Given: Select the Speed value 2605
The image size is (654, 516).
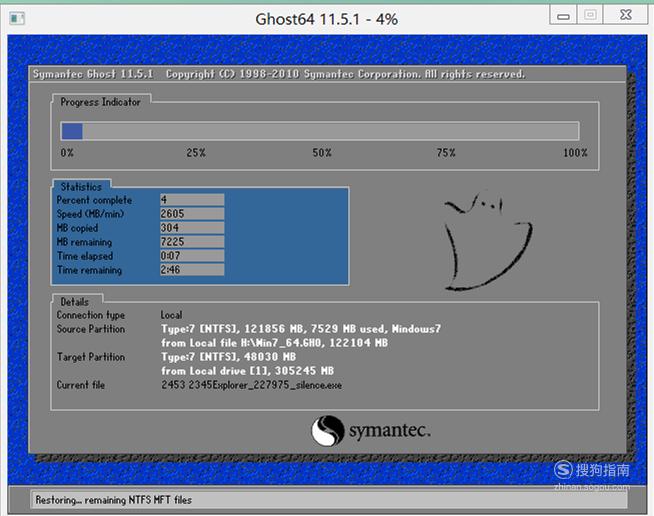Looking at the screenshot, I should tap(192, 214).
